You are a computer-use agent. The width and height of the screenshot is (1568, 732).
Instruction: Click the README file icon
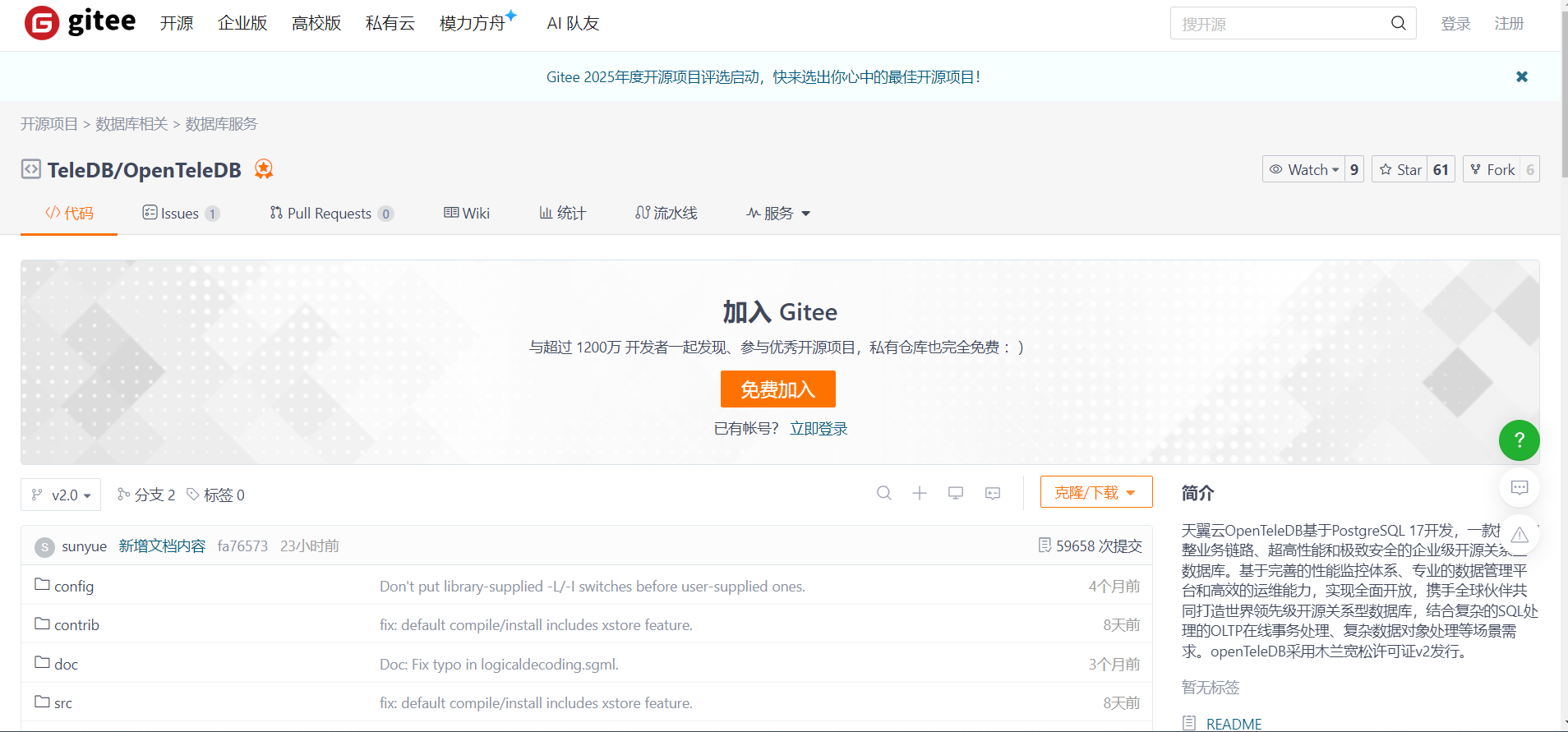pos(1189,723)
